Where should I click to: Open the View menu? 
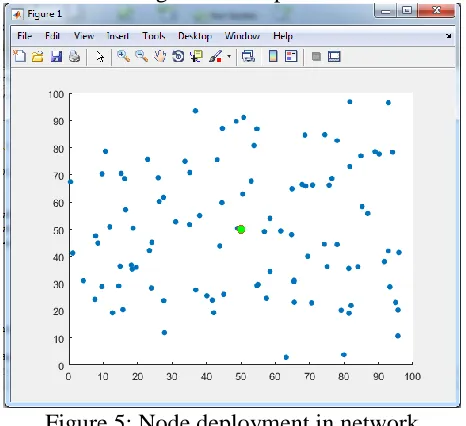pos(84,36)
